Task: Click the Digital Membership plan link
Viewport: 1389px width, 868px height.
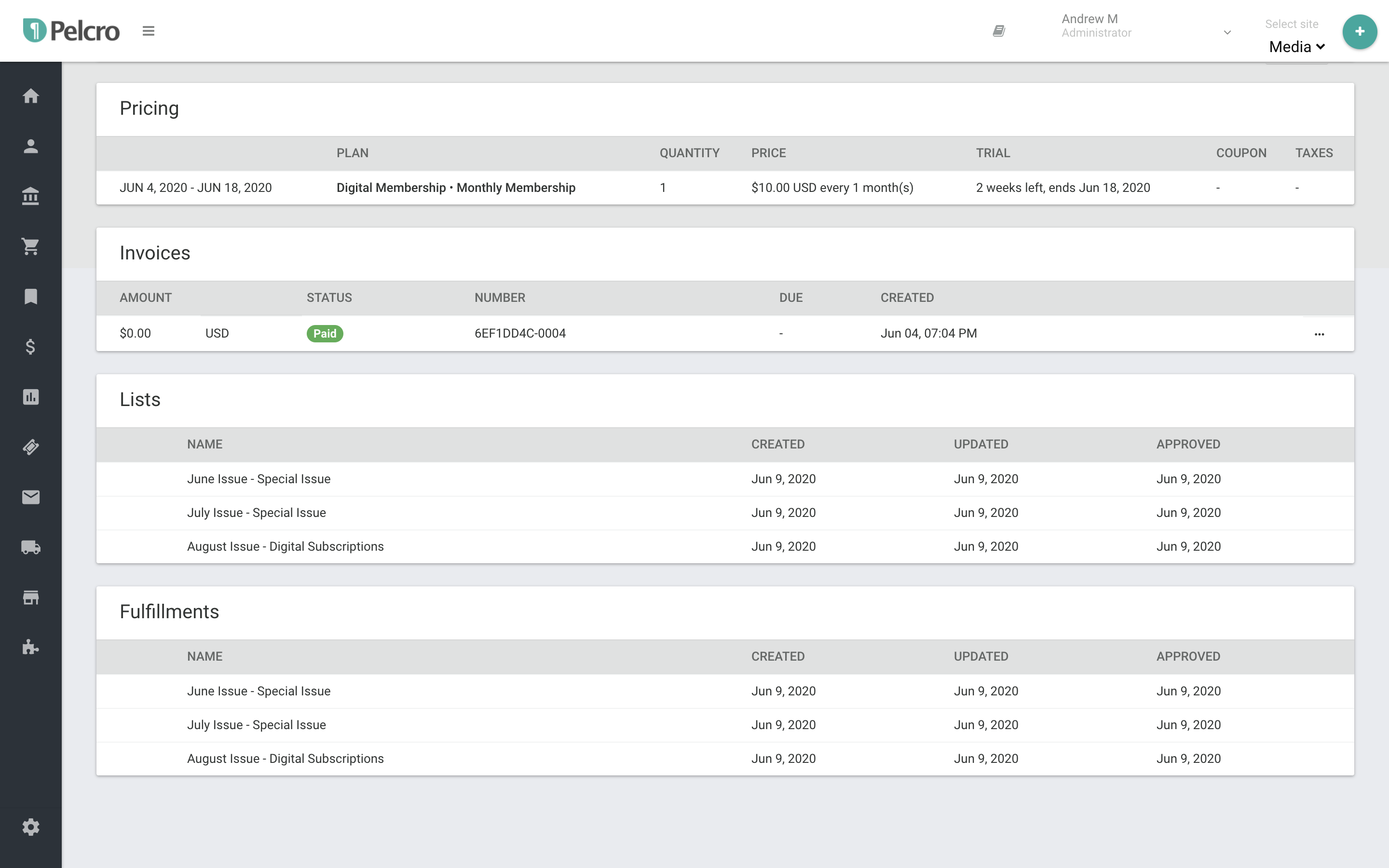Action: (455, 188)
